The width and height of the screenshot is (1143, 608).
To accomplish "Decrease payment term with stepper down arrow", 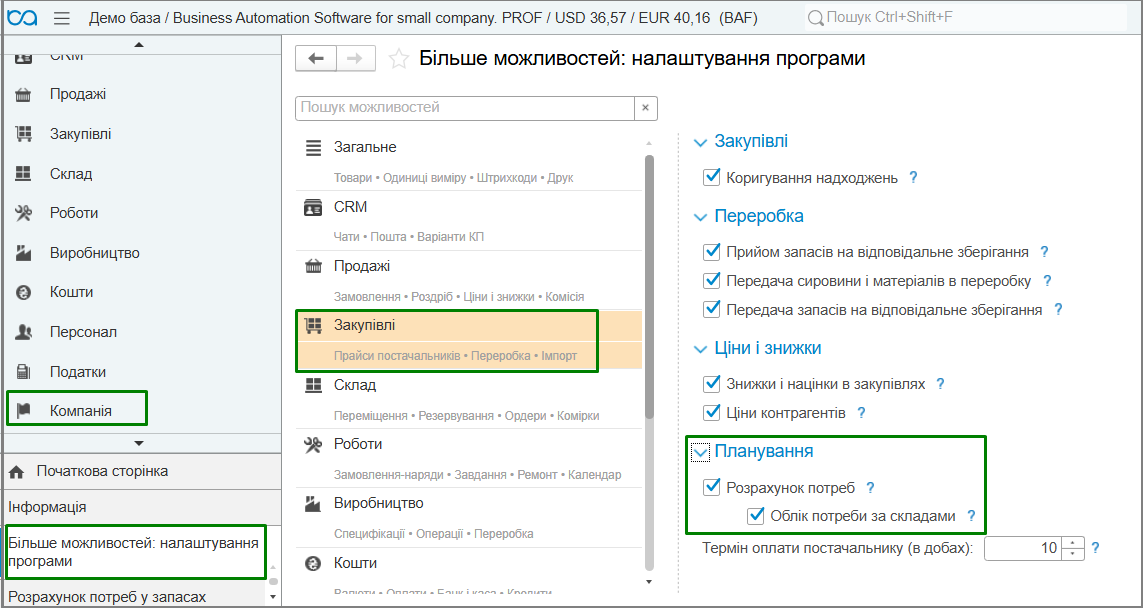I will click(1072, 553).
